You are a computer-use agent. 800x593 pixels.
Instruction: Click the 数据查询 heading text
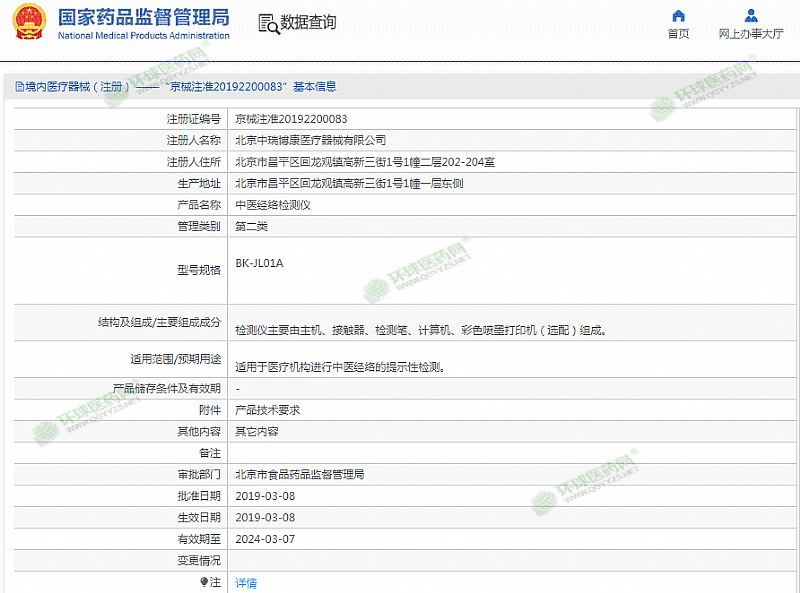tap(308, 22)
